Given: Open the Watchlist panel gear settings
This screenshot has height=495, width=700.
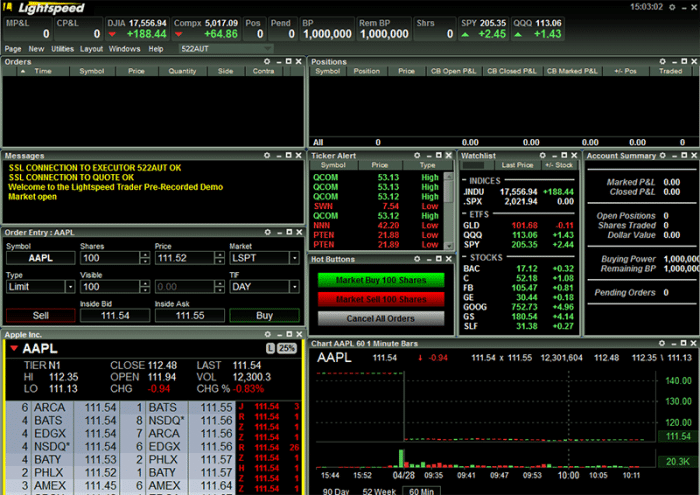Looking at the screenshot, I should [x=542, y=155].
